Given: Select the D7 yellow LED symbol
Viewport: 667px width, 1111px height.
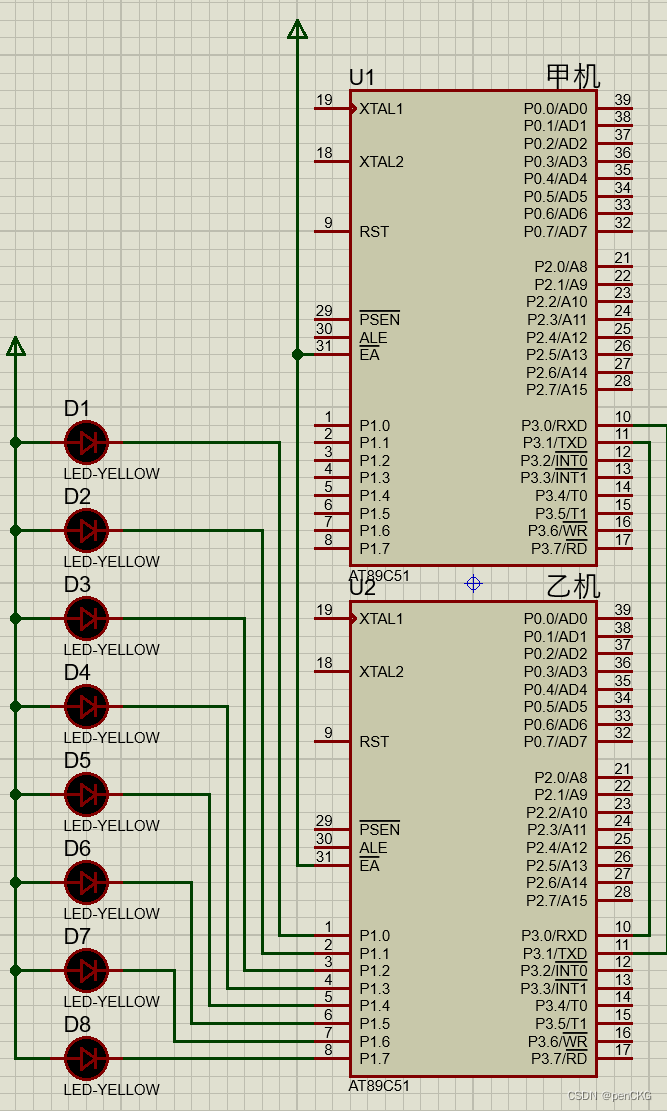Looking at the screenshot, I should point(86,970).
